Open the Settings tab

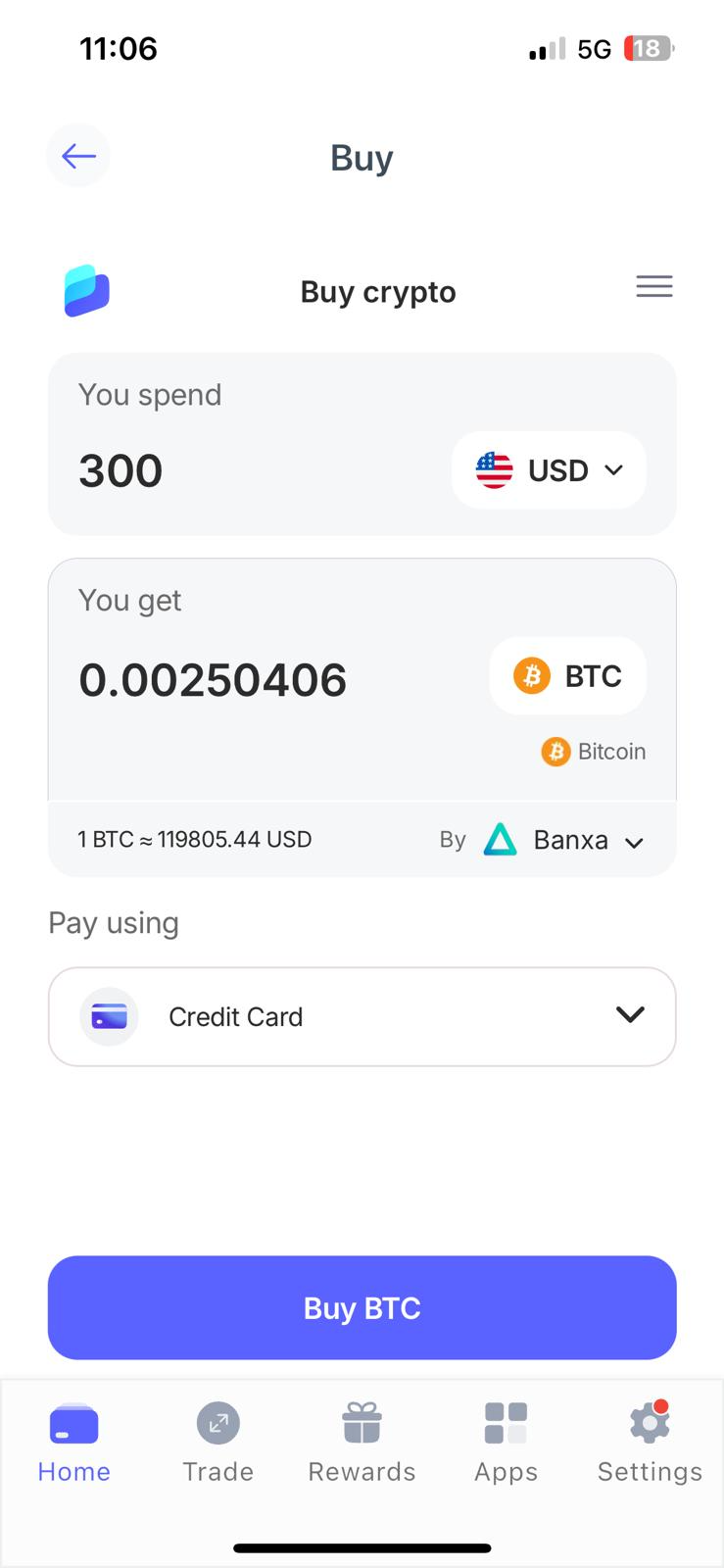tap(650, 1441)
